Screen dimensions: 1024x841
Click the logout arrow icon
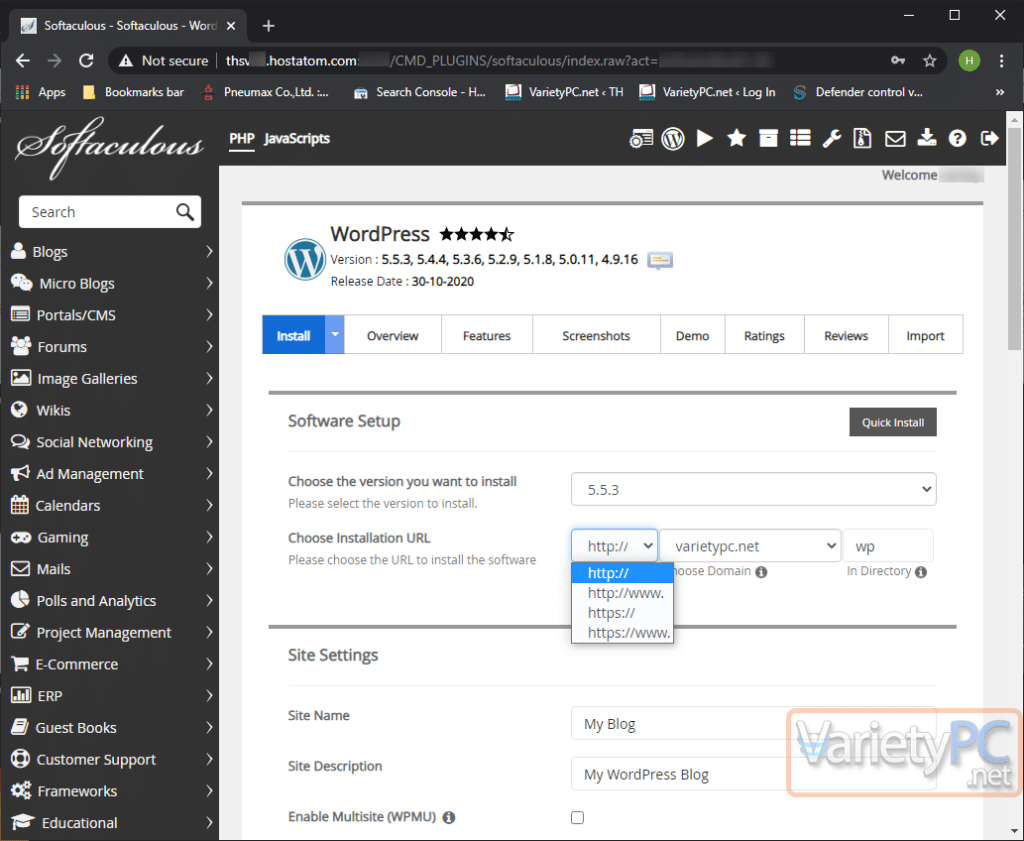989,138
